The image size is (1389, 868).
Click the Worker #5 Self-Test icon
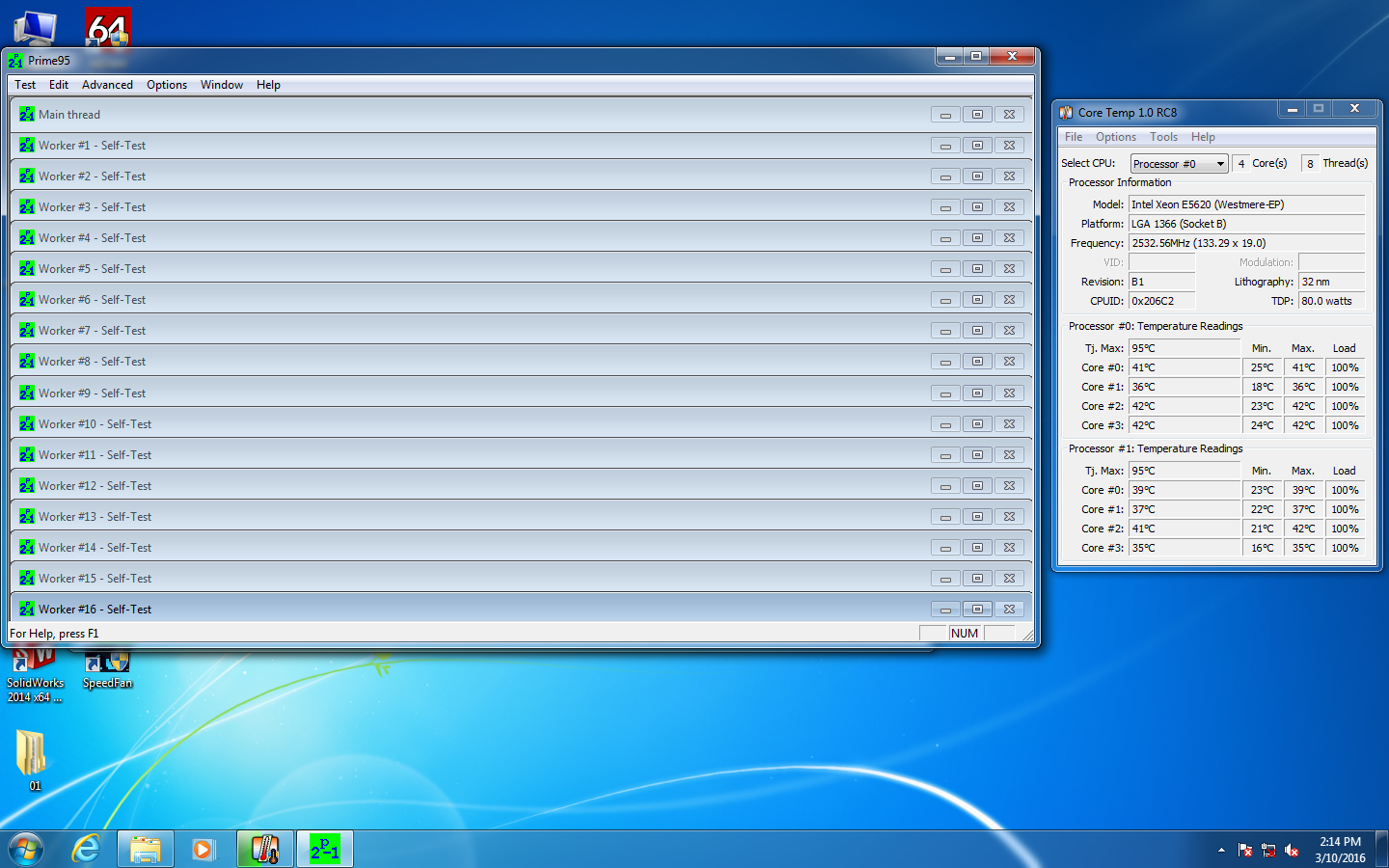point(27,269)
